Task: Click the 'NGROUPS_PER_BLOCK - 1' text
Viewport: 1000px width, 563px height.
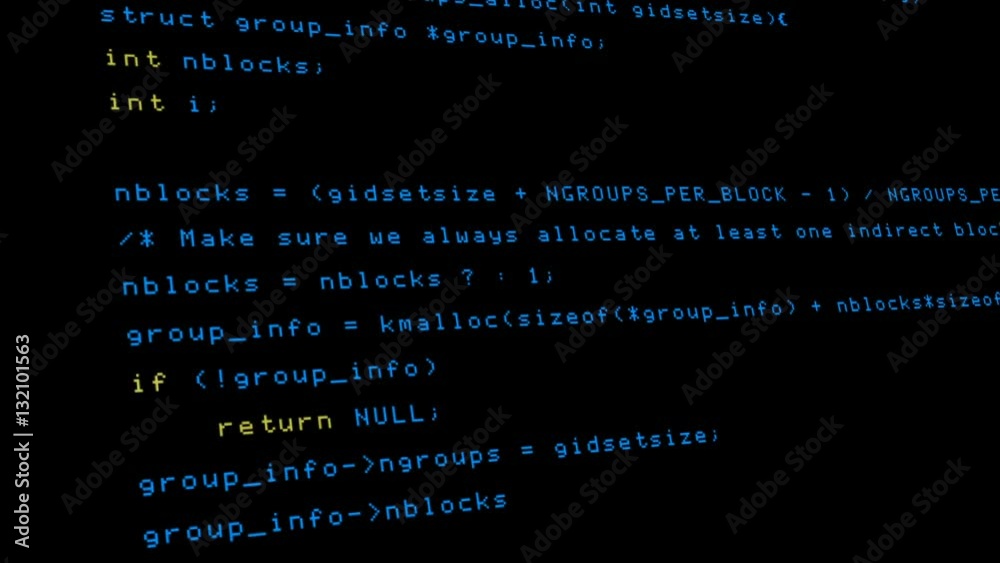Action: pos(693,194)
